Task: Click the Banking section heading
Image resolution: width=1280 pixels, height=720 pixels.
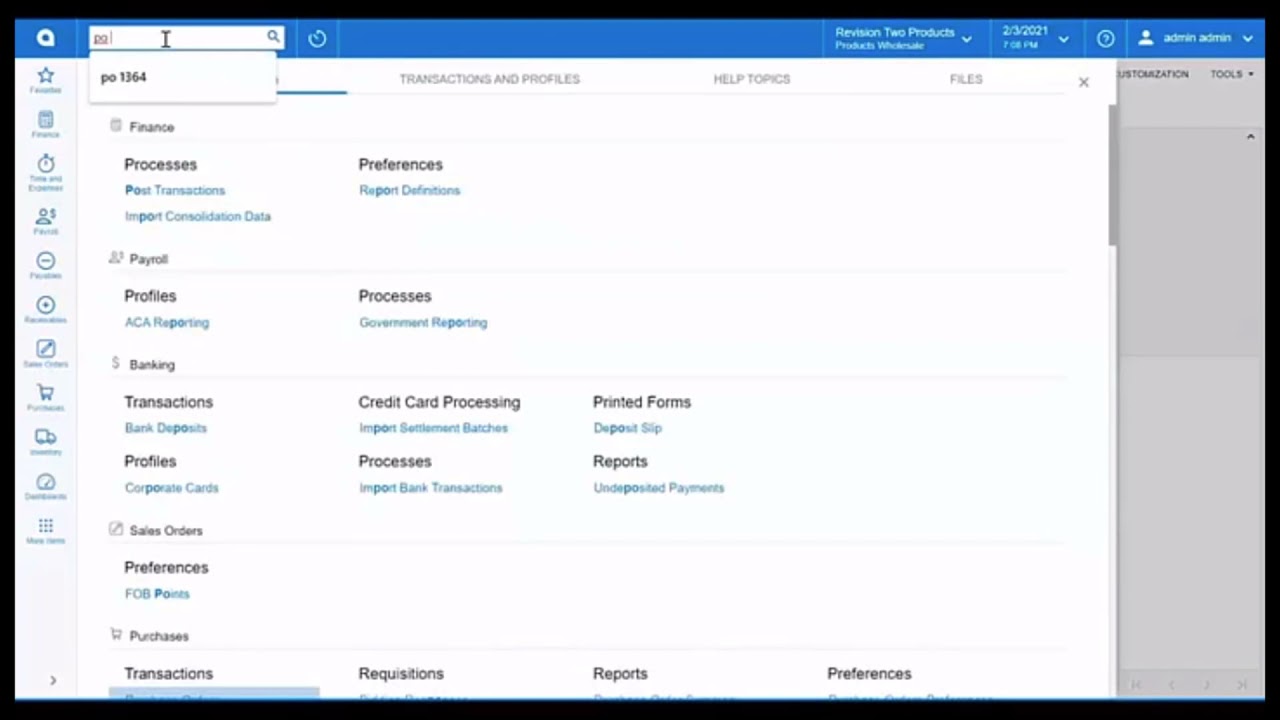Action: pyautogui.click(x=151, y=365)
